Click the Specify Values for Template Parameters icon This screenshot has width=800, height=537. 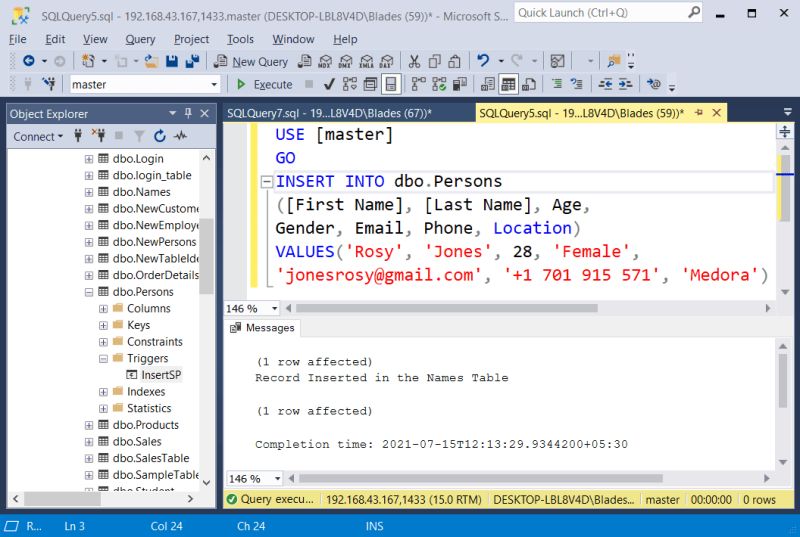[654, 84]
